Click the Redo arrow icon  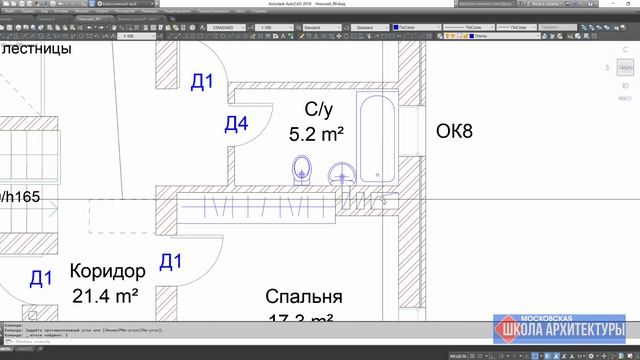101,27
